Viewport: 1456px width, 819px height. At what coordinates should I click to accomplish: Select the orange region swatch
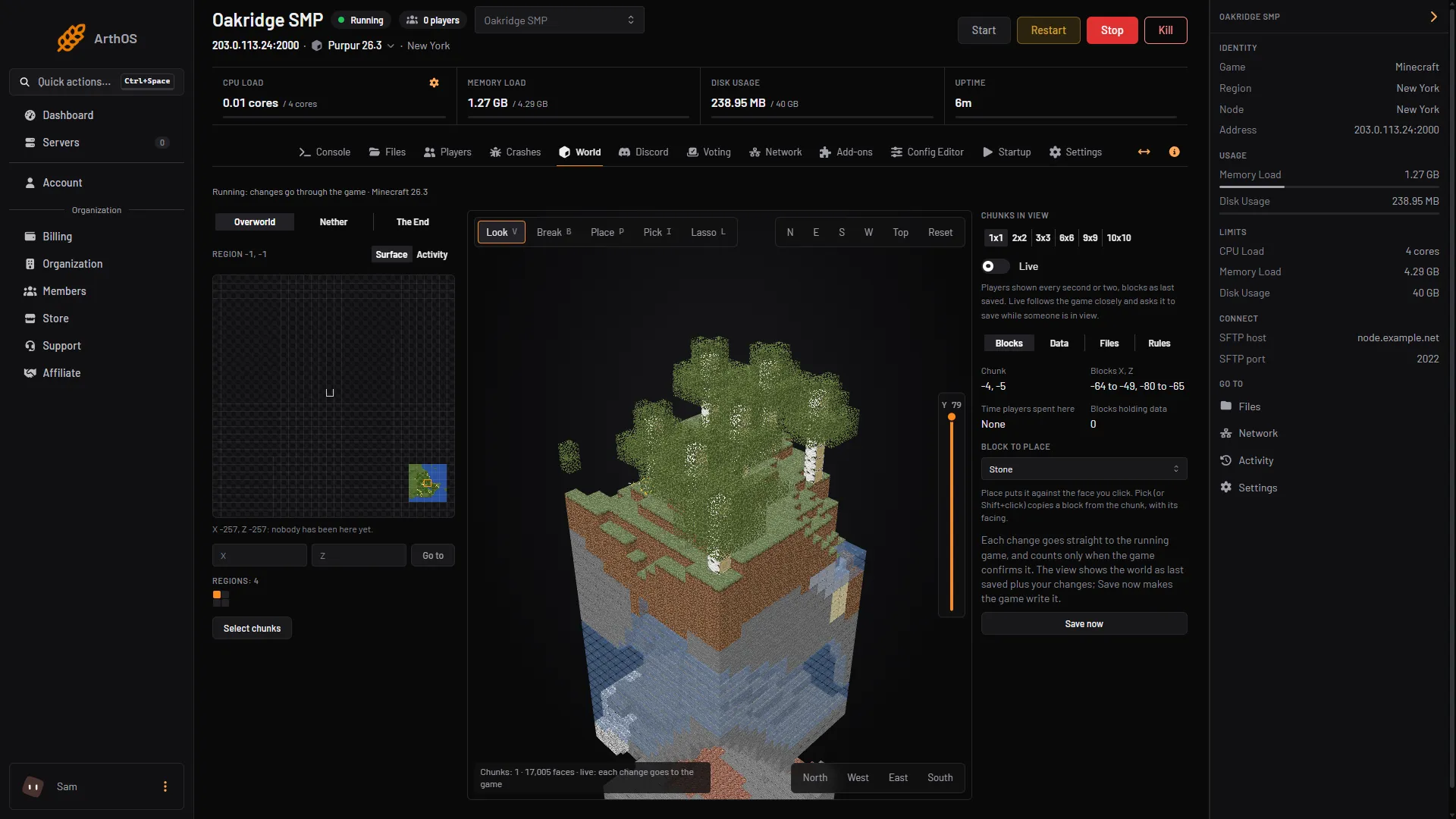tap(217, 595)
